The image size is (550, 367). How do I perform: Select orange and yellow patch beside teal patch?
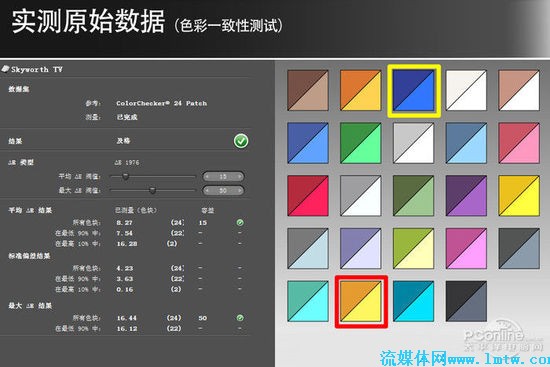coord(361,301)
